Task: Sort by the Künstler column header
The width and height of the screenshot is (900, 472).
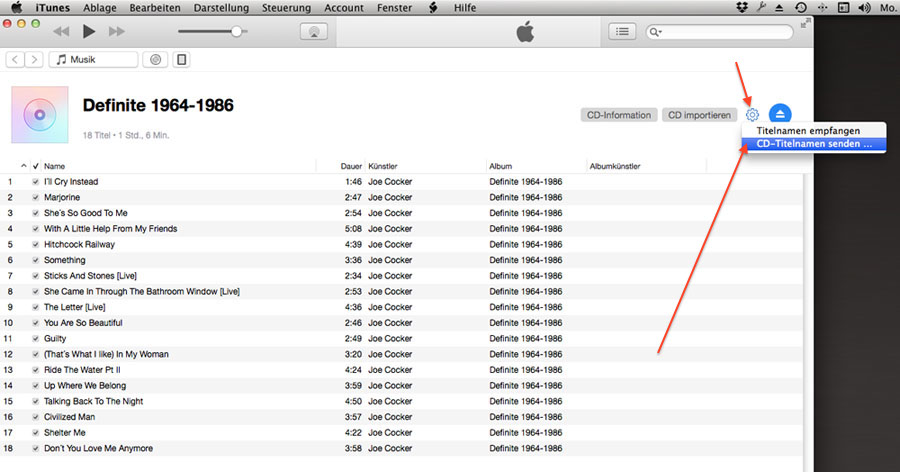Action: pos(383,166)
